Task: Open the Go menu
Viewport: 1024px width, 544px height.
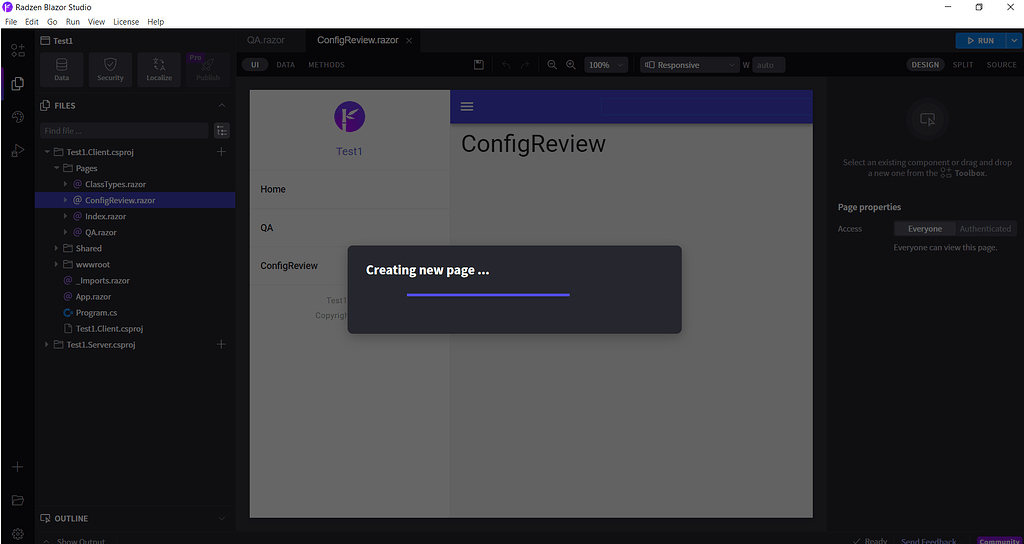Action: point(52,22)
